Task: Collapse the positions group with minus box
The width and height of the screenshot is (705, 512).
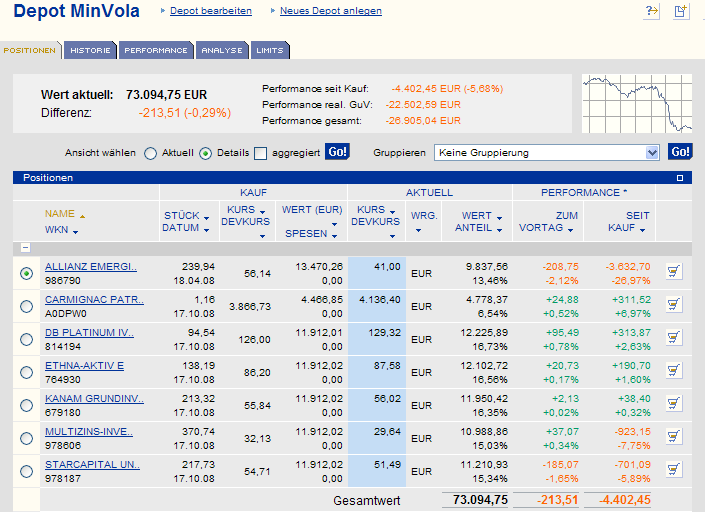Action: tap(25, 248)
